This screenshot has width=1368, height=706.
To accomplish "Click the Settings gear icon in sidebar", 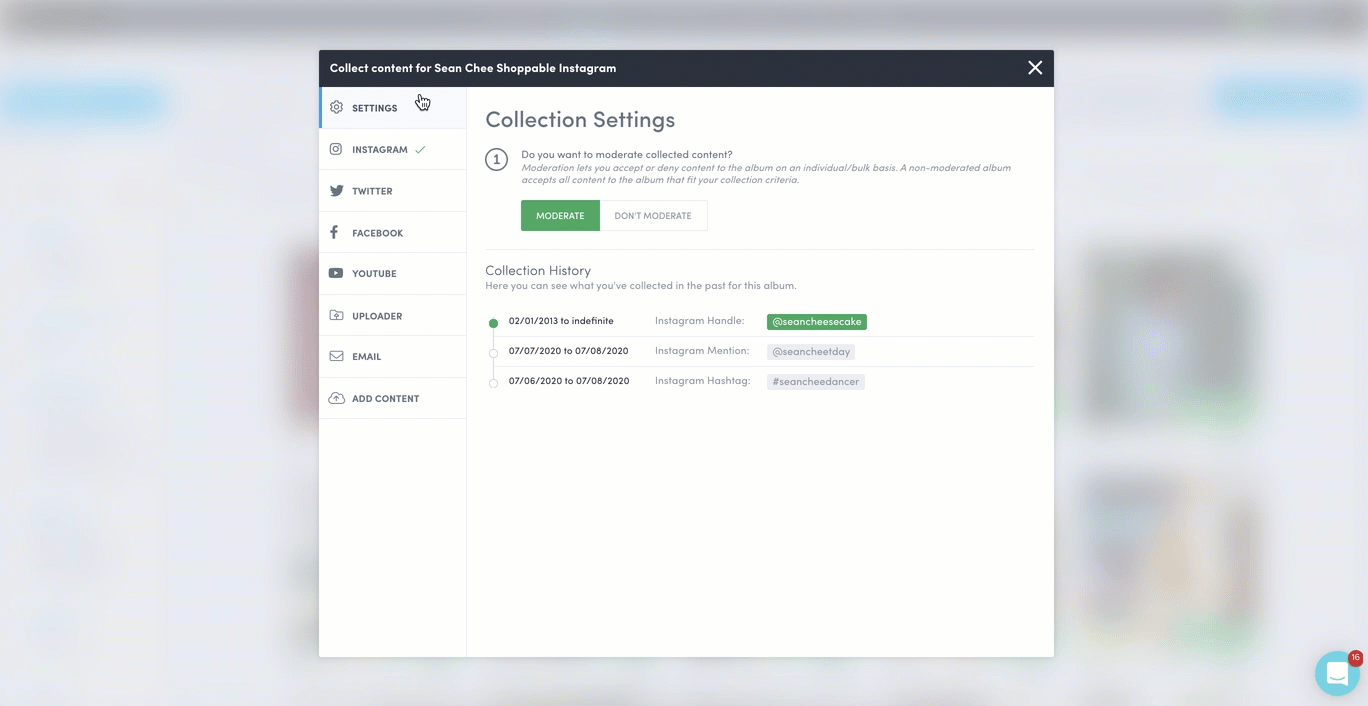I will (x=337, y=108).
